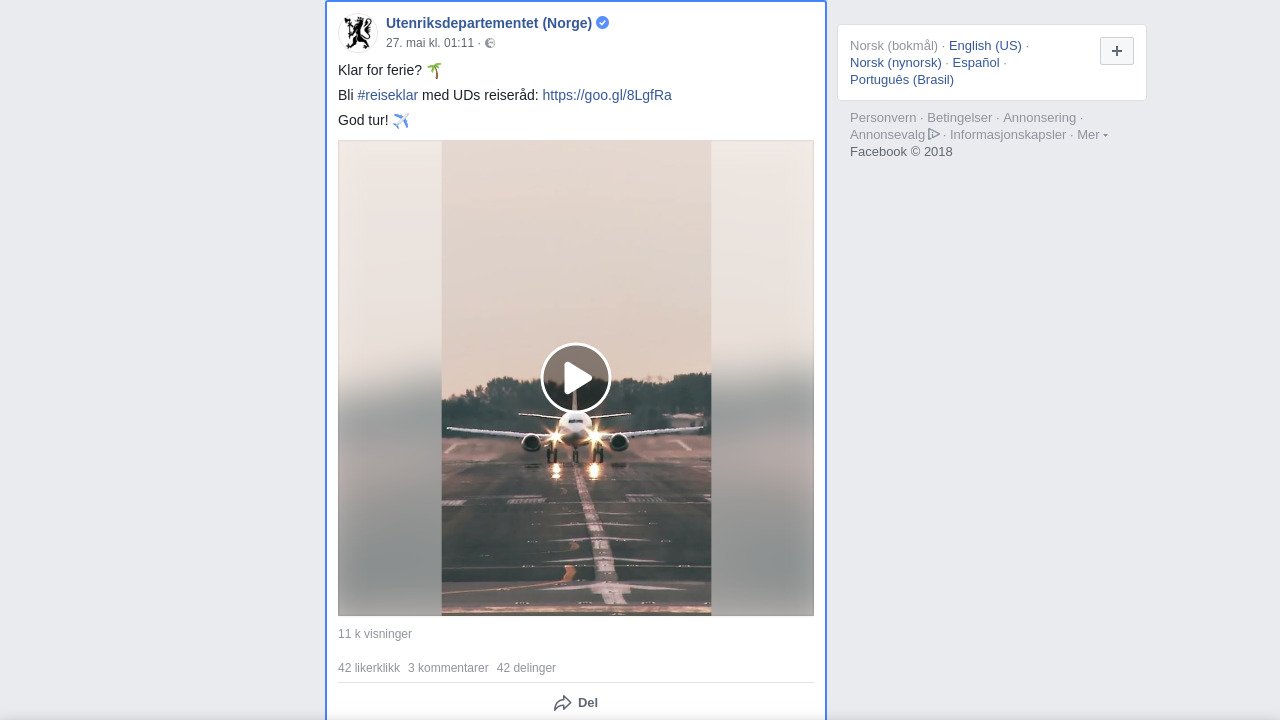Switch language to Norsk (nynorsk)
The height and width of the screenshot is (720, 1280).
point(896,63)
